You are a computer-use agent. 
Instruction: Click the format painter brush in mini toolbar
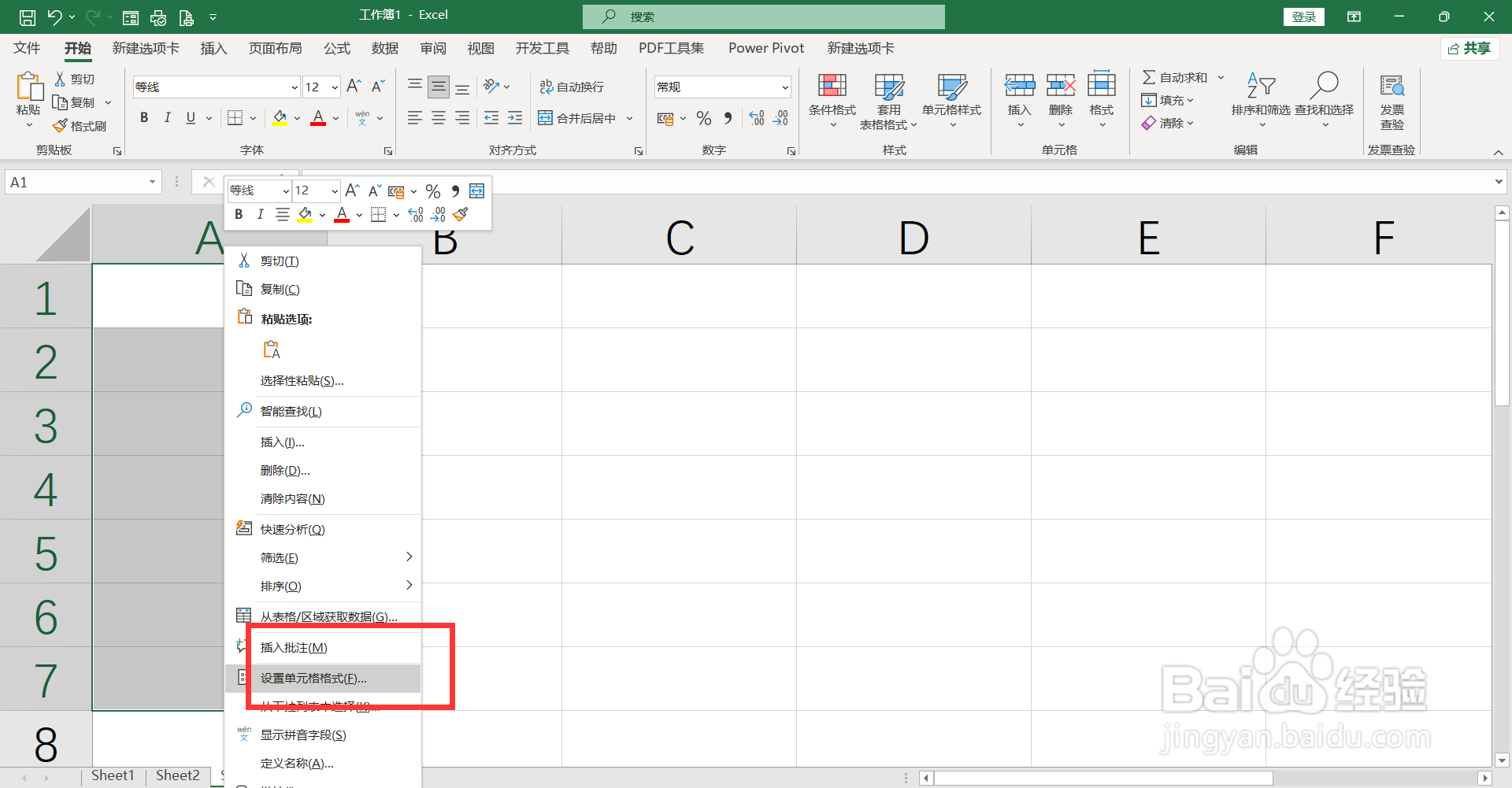click(461, 214)
